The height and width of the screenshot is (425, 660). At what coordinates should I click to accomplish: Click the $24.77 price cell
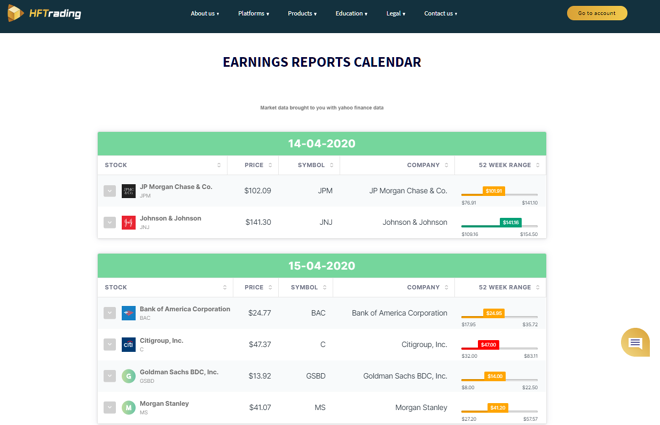click(260, 313)
